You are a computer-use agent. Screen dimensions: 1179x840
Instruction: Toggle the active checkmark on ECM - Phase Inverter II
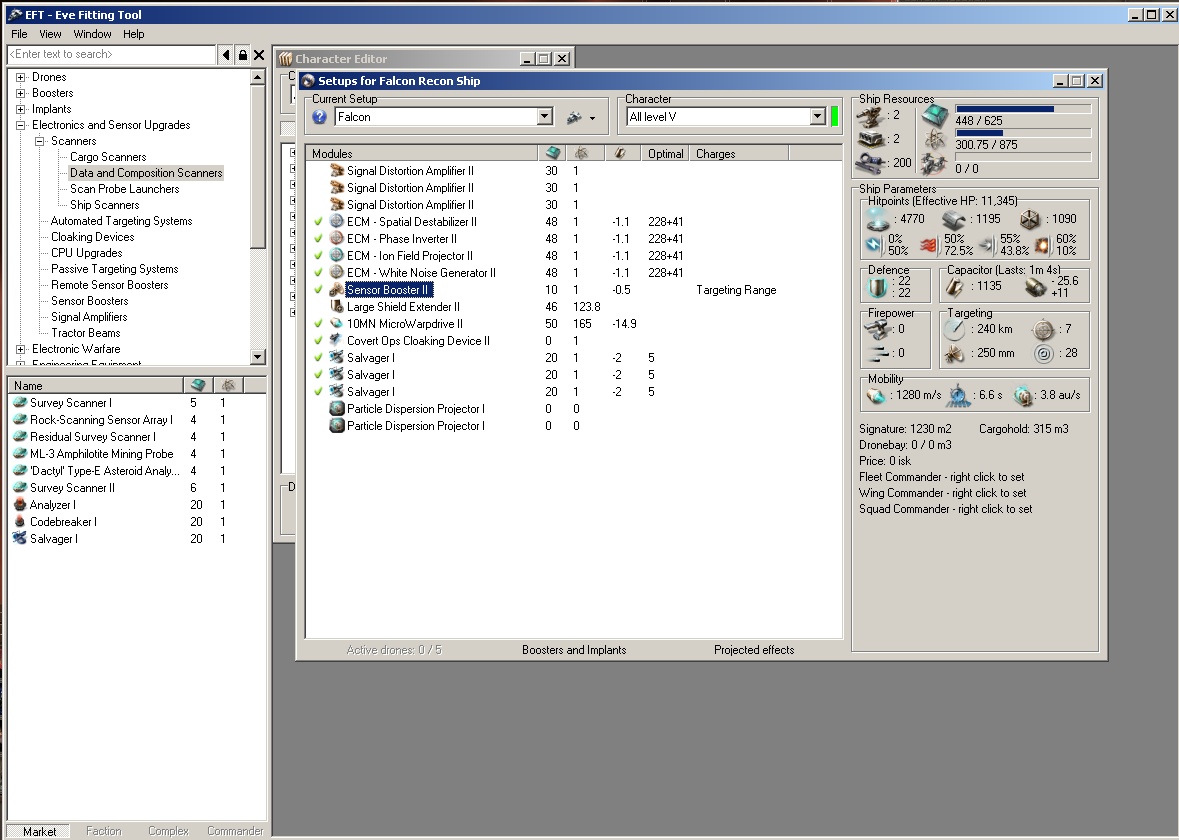pyautogui.click(x=318, y=239)
